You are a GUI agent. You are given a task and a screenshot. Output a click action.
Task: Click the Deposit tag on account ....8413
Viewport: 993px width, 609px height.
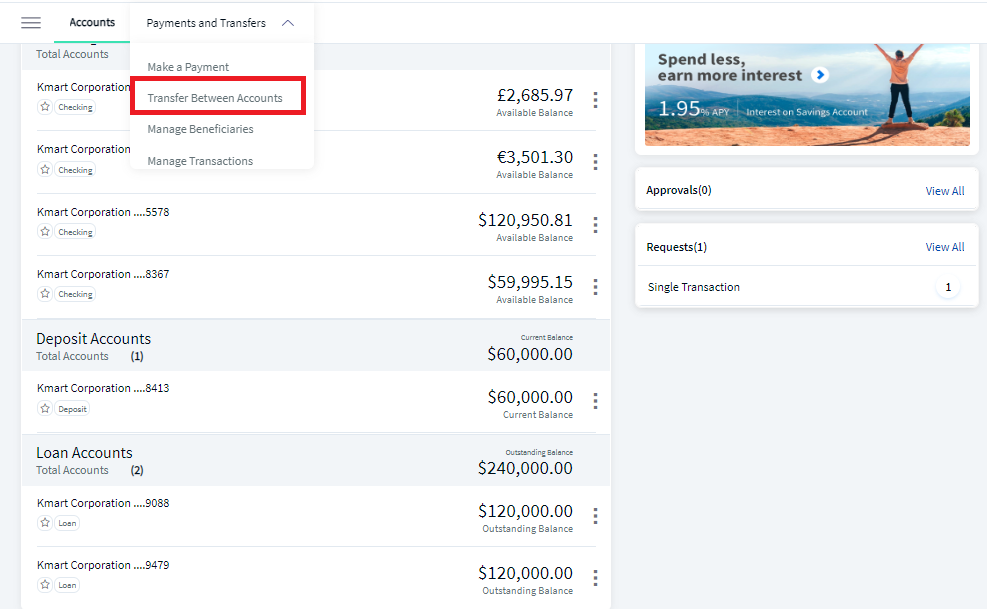coord(72,410)
